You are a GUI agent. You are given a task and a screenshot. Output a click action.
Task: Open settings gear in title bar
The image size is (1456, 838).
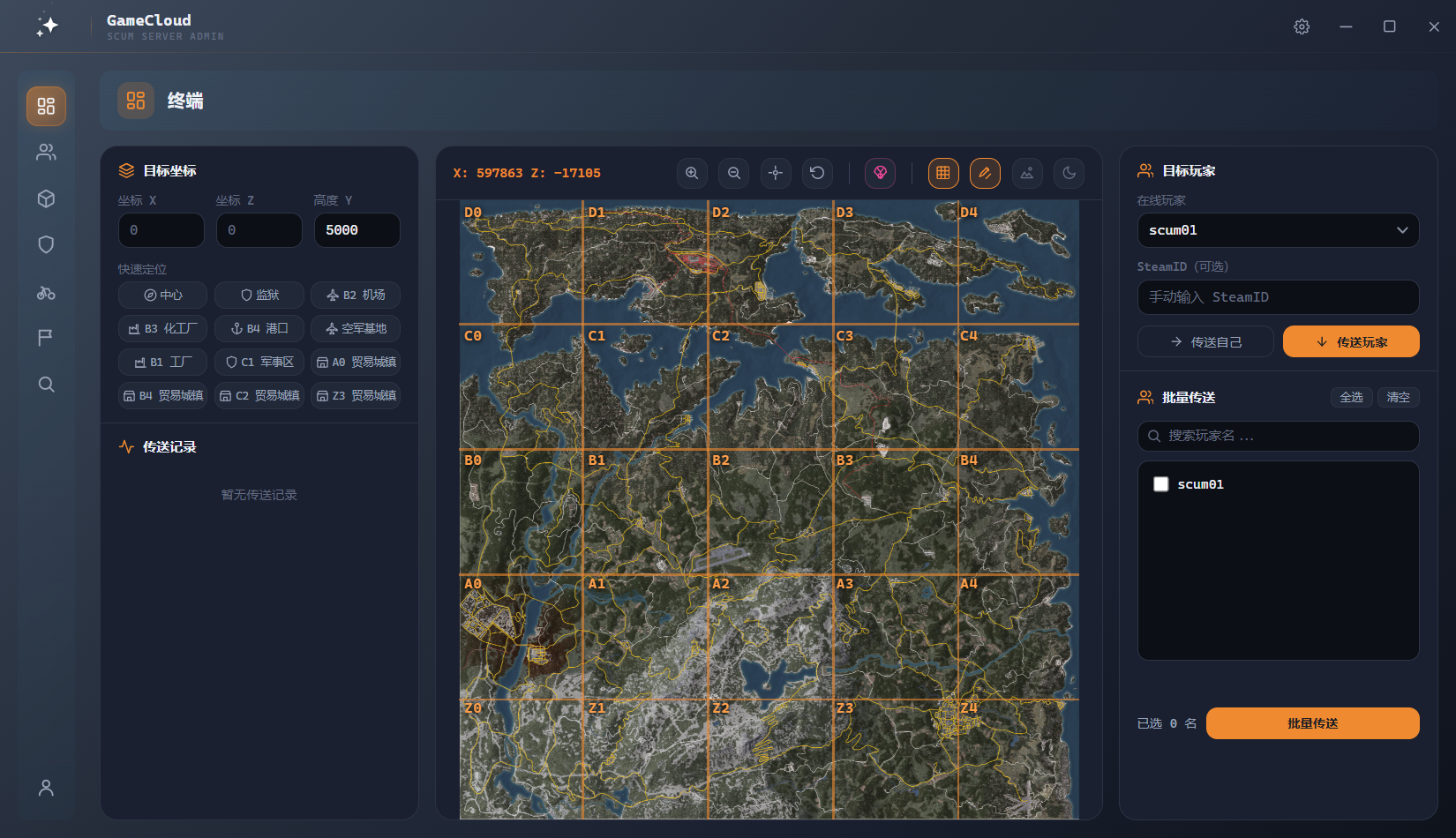pyautogui.click(x=1302, y=26)
